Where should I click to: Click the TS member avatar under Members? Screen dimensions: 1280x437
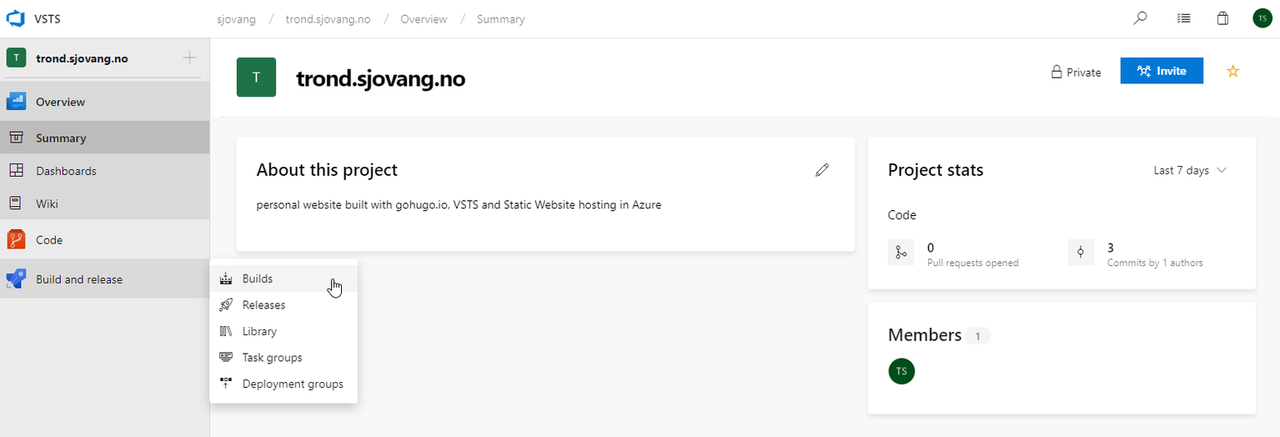[902, 371]
